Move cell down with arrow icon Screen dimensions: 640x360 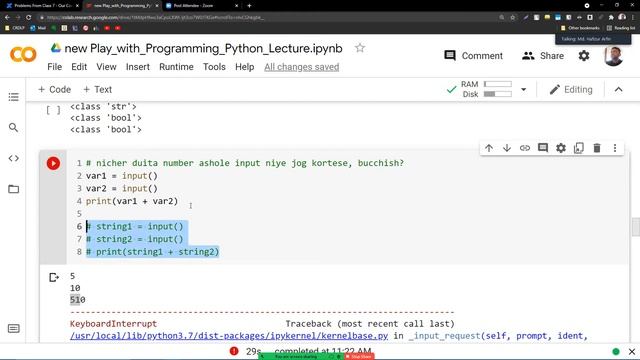507,148
